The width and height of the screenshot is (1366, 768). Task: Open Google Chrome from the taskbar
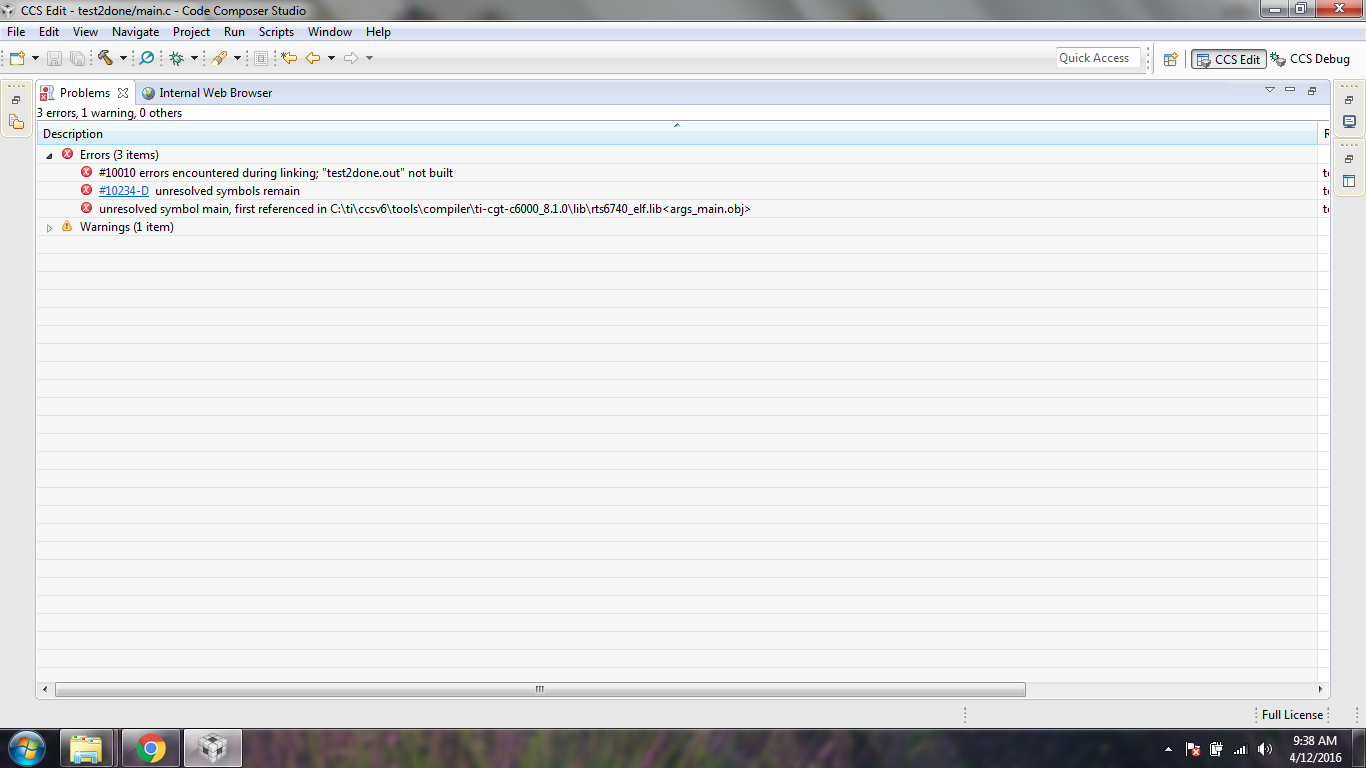[151, 748]
